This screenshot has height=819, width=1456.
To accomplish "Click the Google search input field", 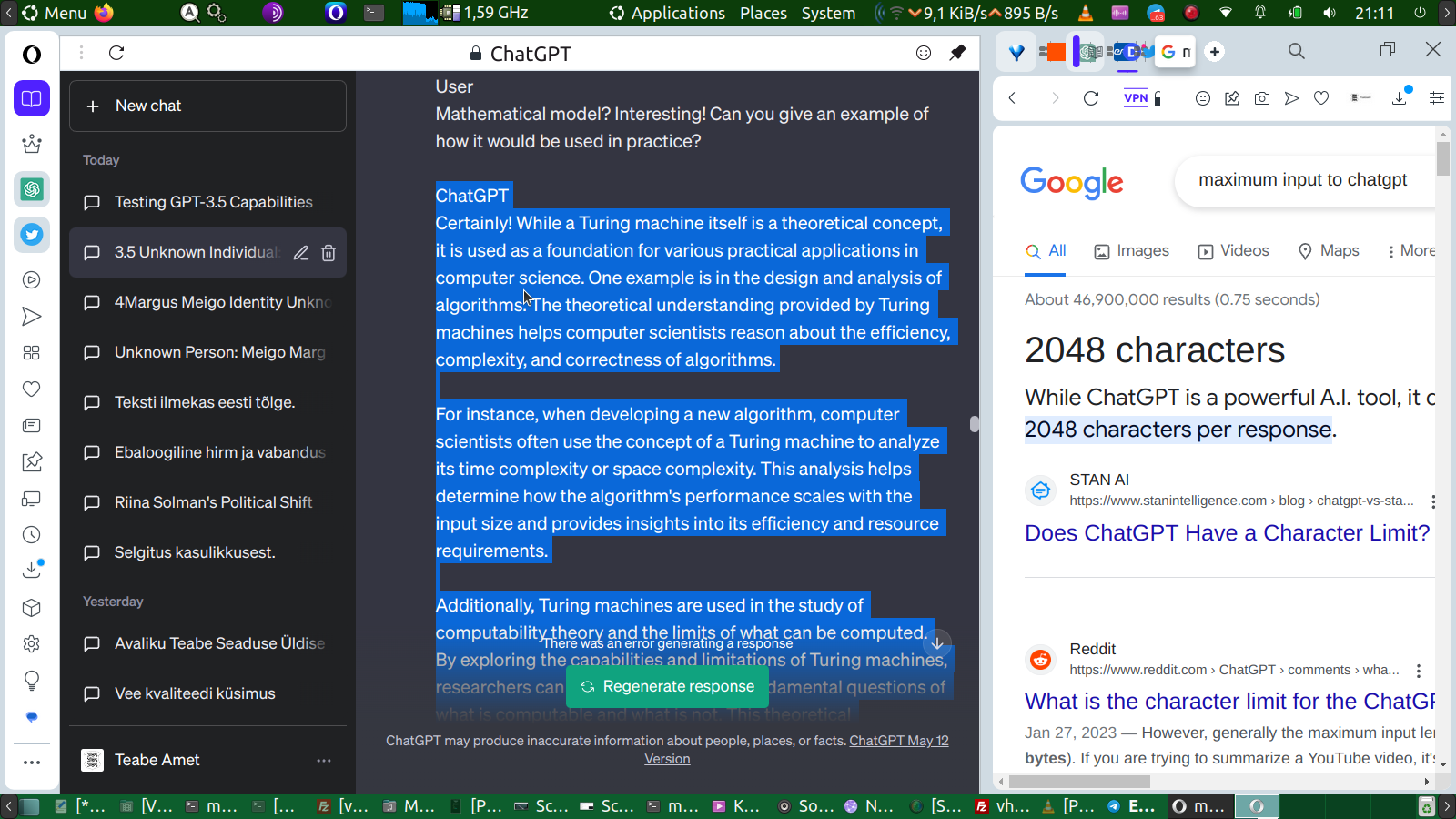I will [1305, 180].
